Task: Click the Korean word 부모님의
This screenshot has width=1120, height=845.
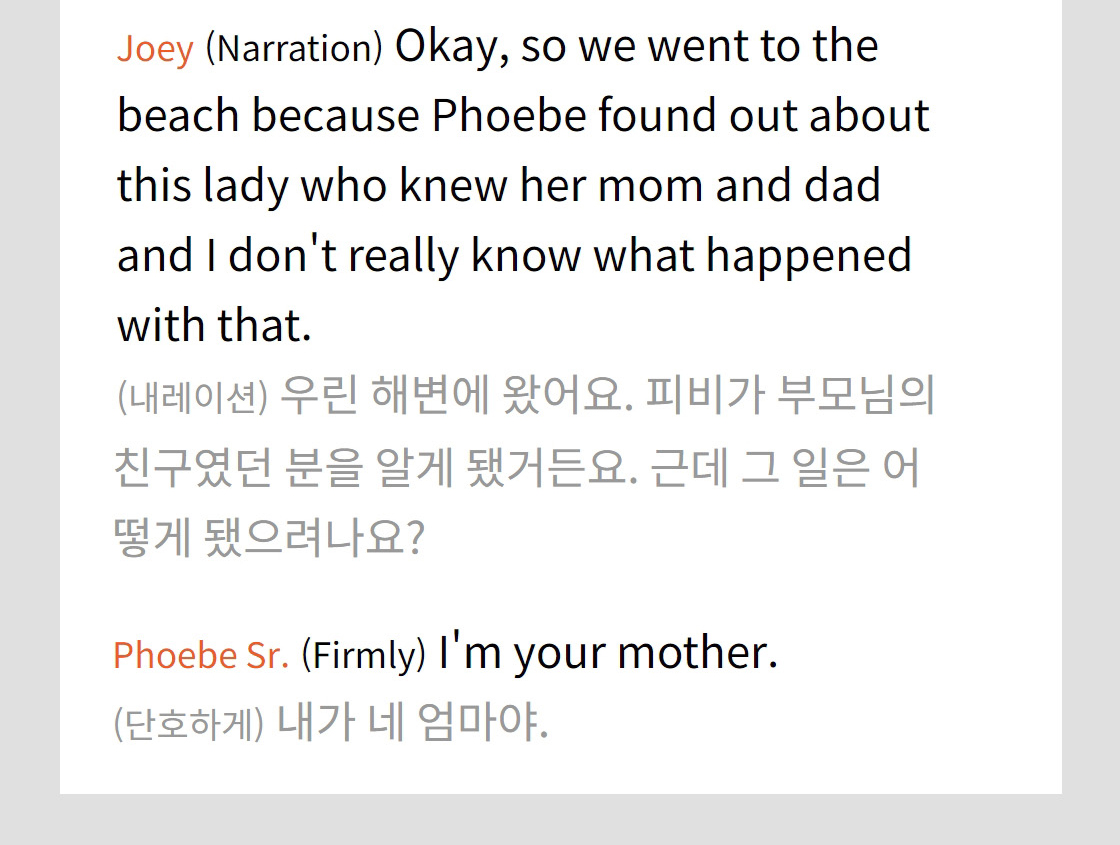Action: click(856, 396)
